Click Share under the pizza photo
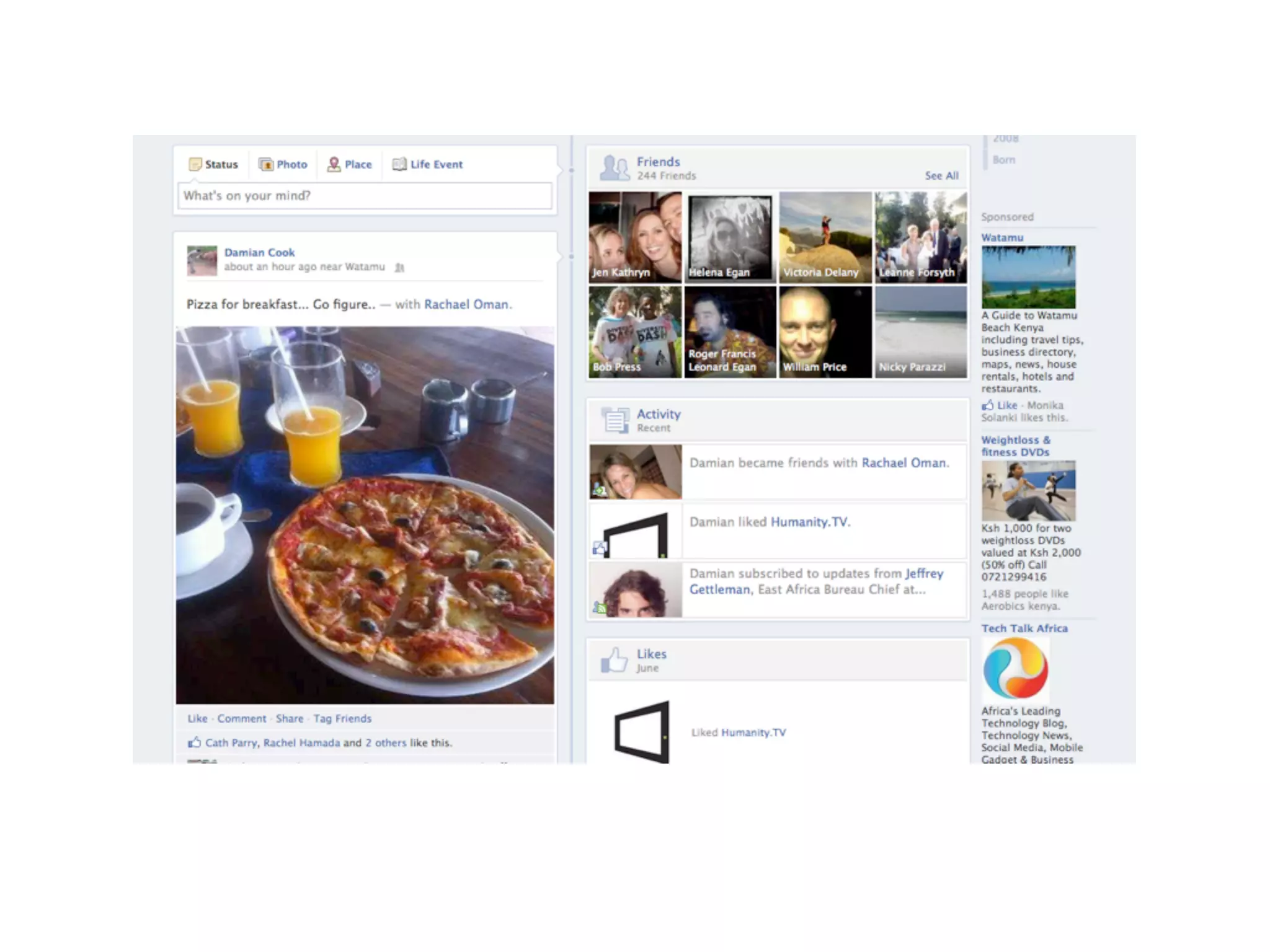Image resolution: width=1270 pixels, height=952 pixels. pyautogui.click(x=290, y=718)
